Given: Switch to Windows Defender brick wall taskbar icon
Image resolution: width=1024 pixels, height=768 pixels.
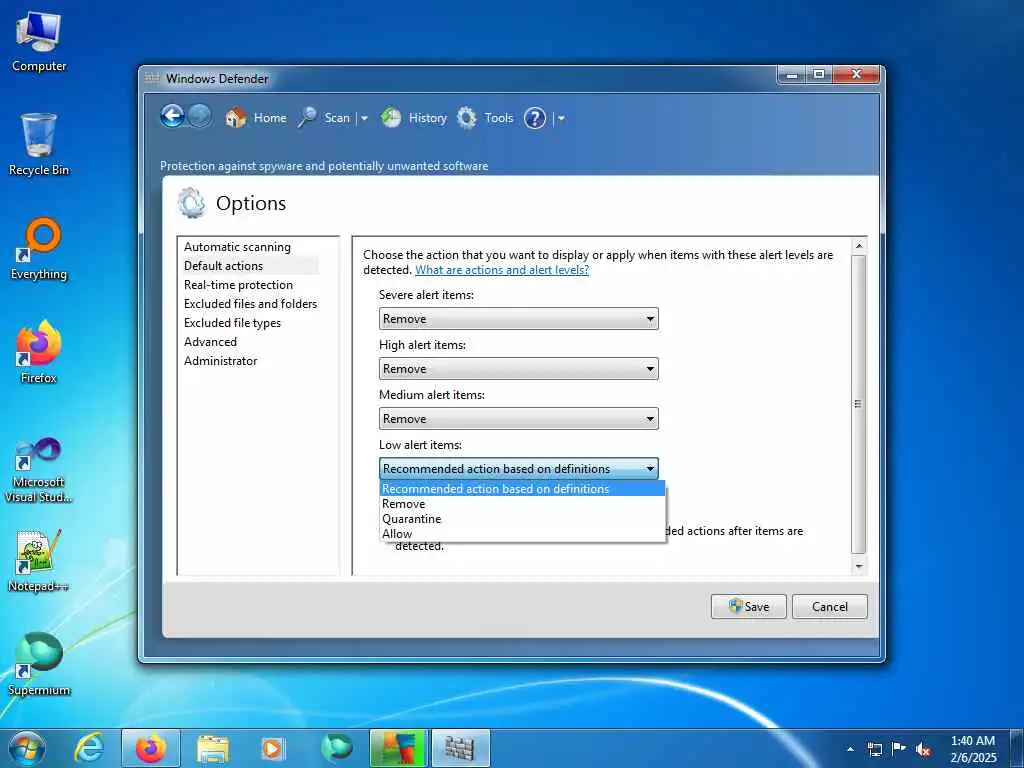Looking at the screenshot, I should 460,748.
